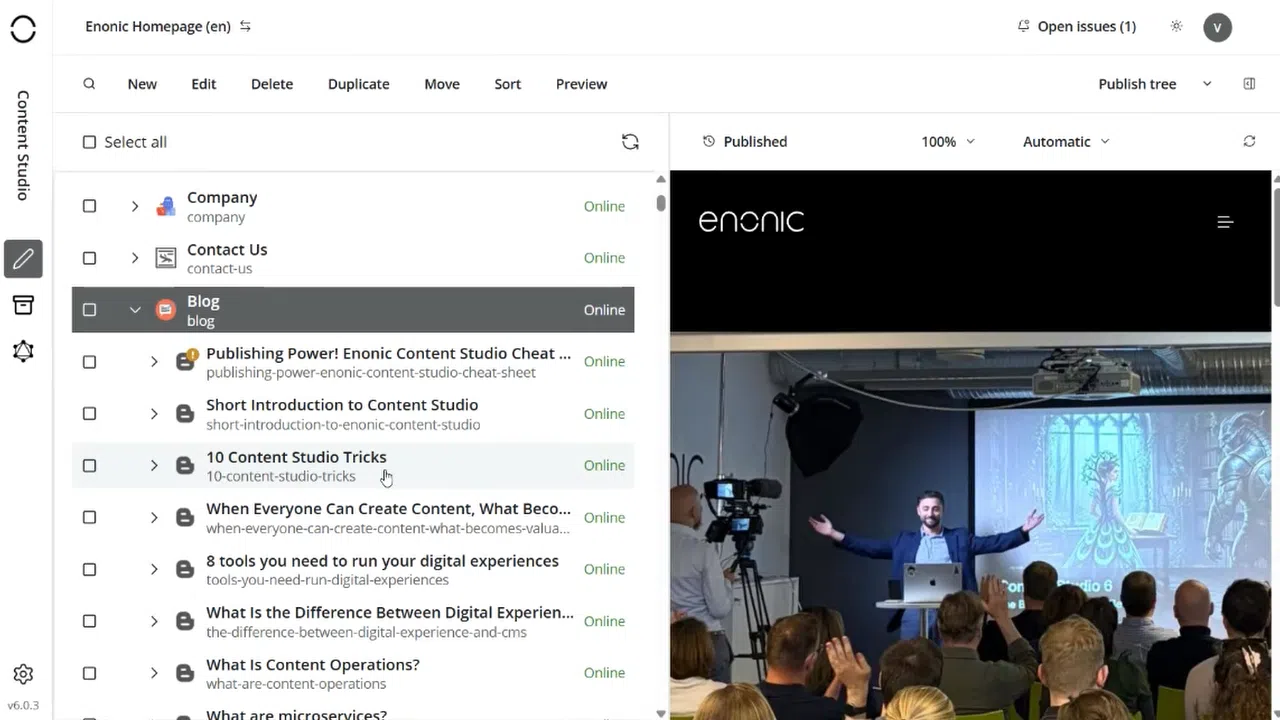Expand the Publishing Power article node
The height and width of the screenshot is (720, 1280).
click(x=154, y=362)
